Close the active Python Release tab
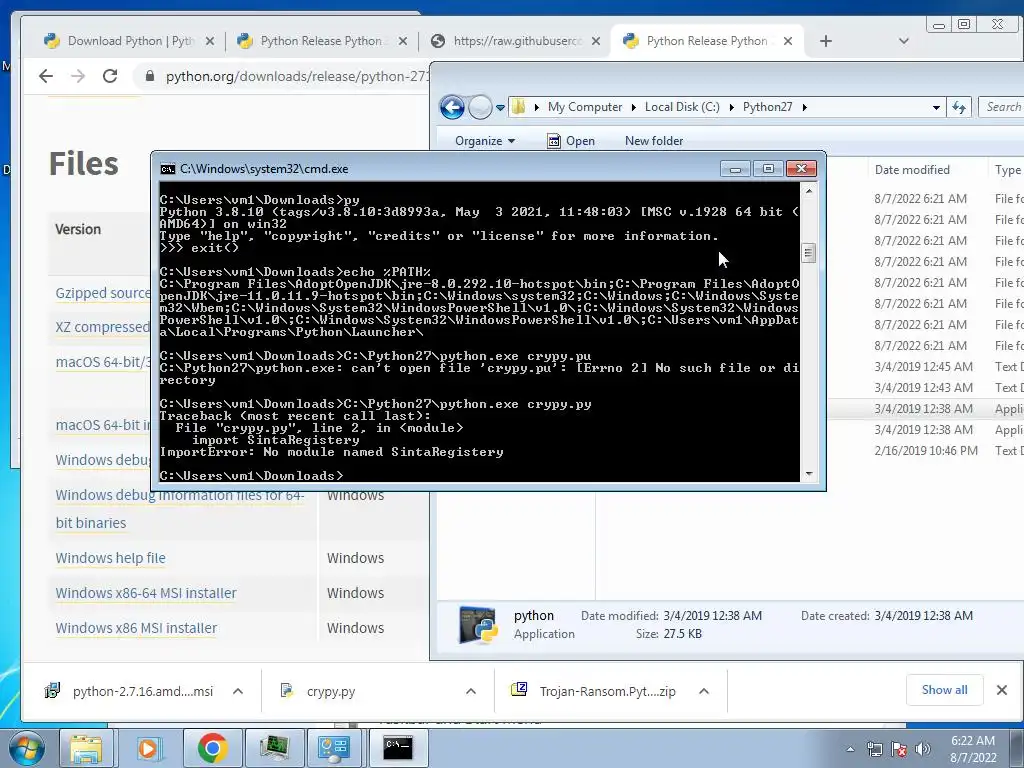 pyautogui.click(x=788, y=41)
